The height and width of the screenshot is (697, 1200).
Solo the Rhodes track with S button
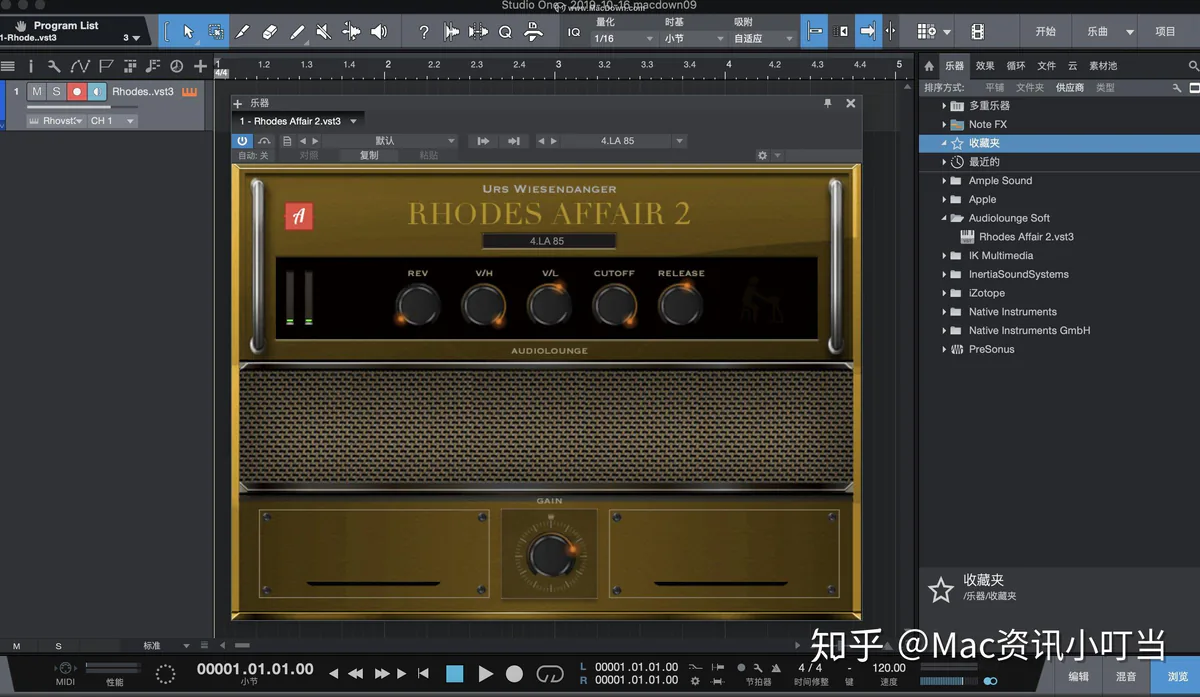click(56, 92)
